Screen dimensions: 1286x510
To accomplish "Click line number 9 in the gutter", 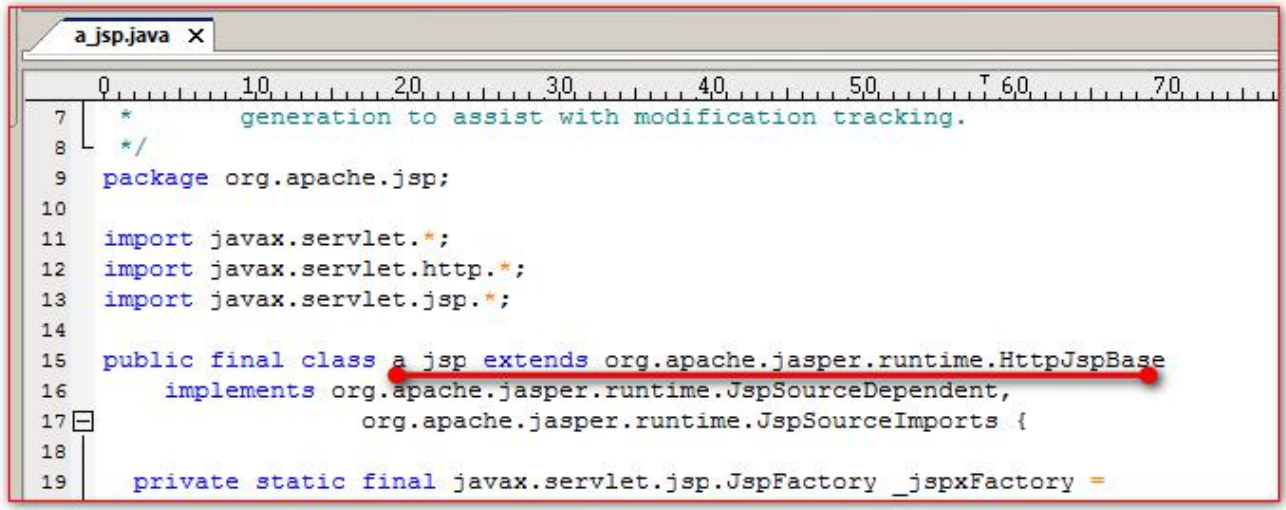I will [60, 179].
